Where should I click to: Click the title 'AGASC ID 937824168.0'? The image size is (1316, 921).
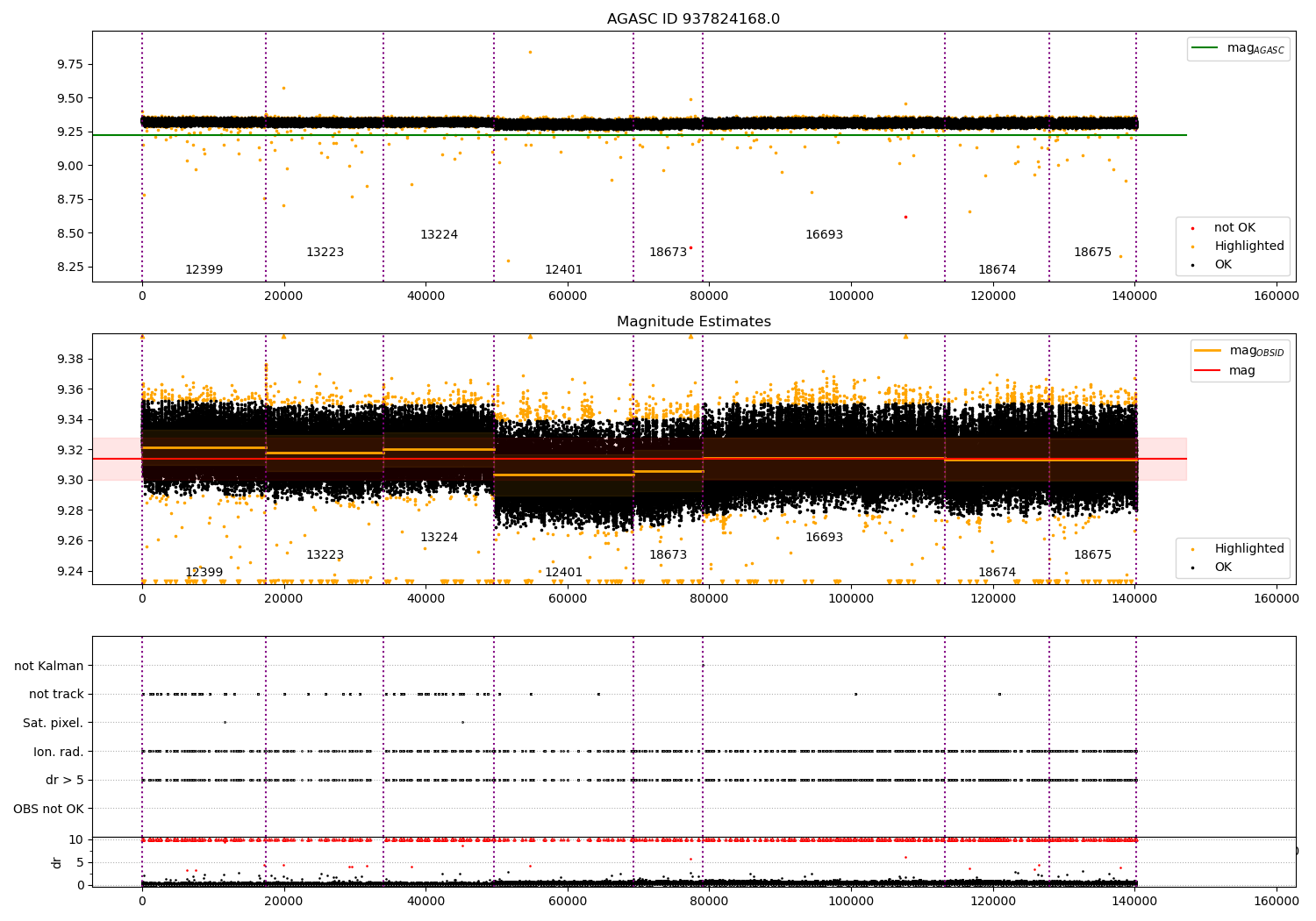(693, 19)
